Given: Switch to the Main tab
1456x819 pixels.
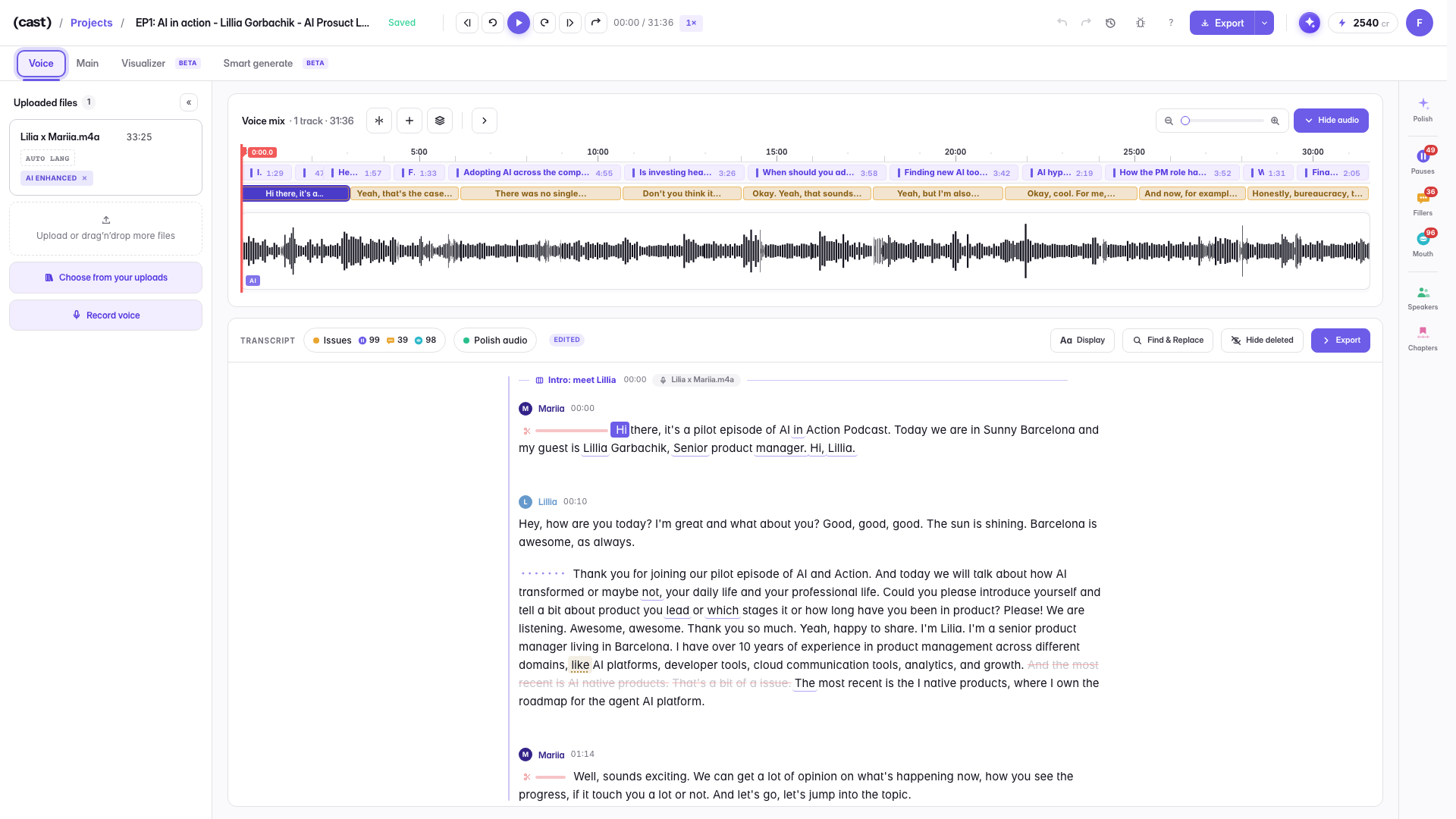Looking at the screenshot, I should (x=87, y=64).
